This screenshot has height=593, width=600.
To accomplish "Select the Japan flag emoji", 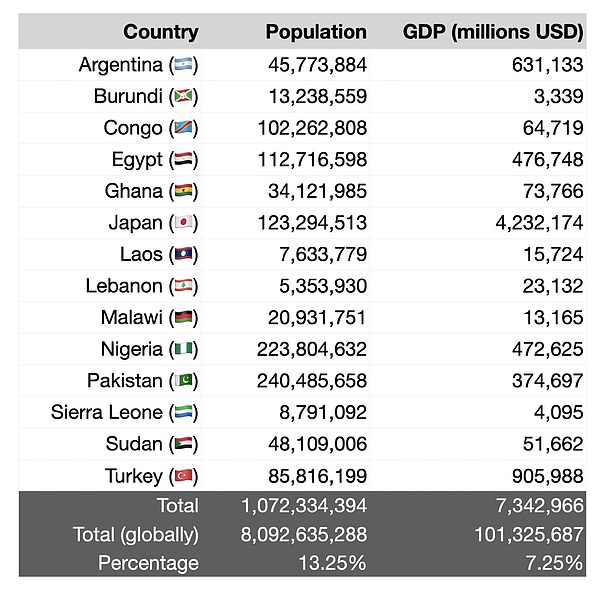I will pos(183,223).
